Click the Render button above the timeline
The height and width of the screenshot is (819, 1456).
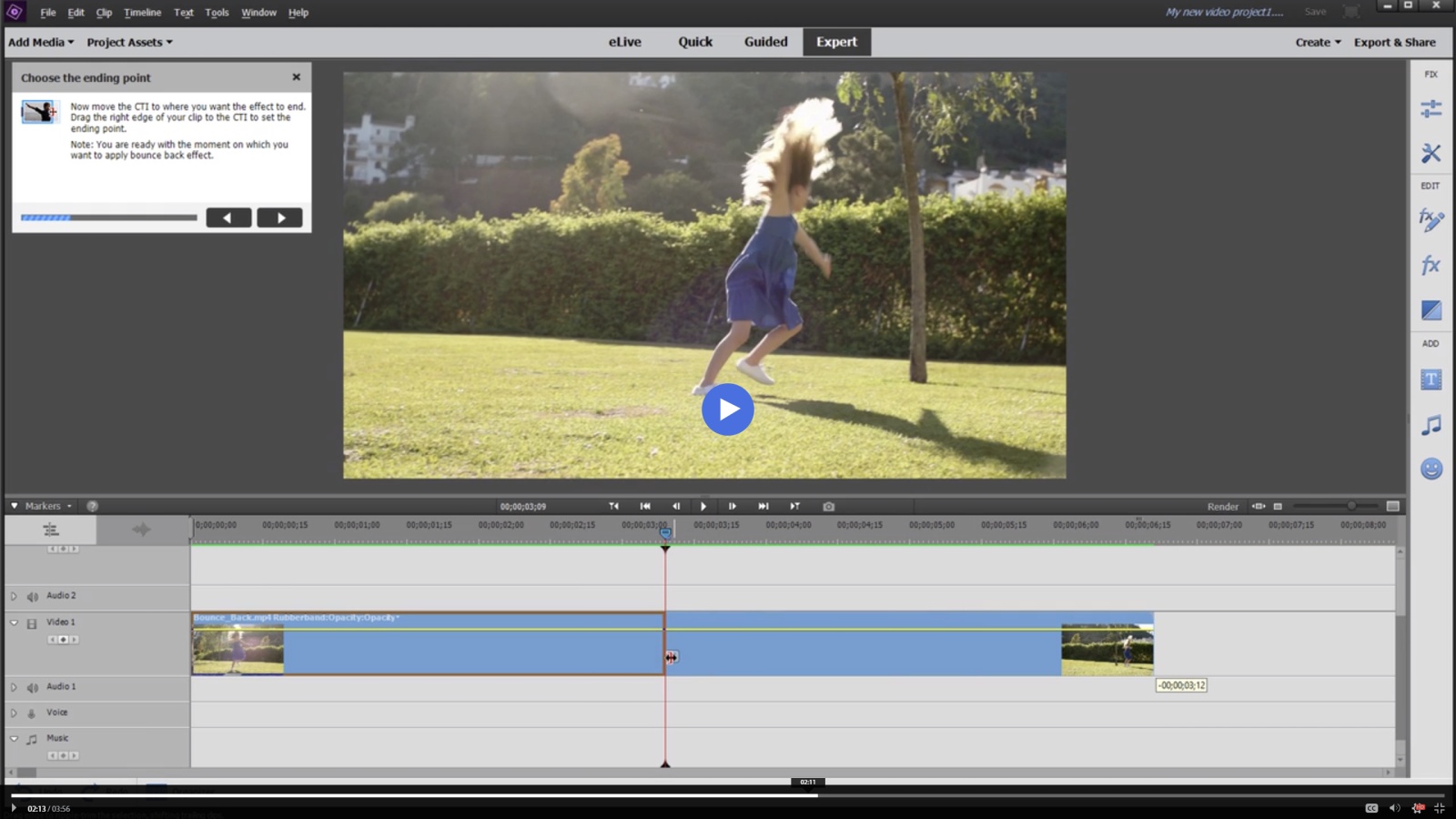[x=1222, y=506]
